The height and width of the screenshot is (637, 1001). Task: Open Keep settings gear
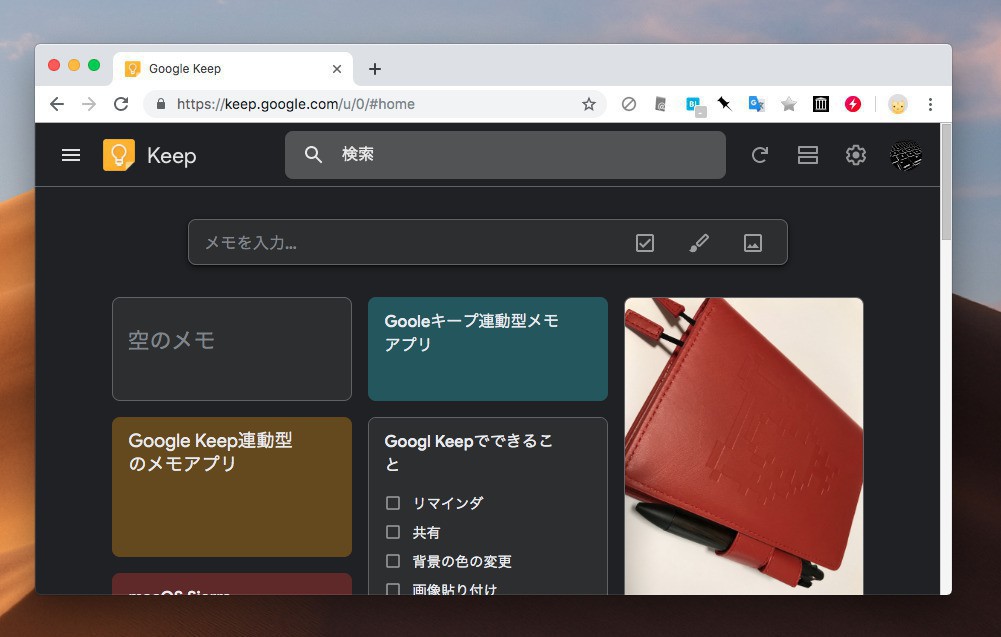tap(855, 154)
